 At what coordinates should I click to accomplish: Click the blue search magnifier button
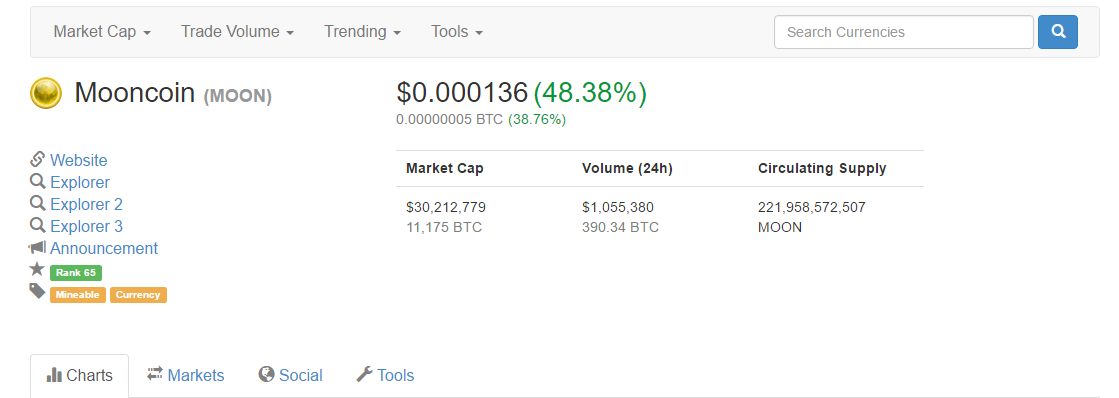pos(1058,32)
